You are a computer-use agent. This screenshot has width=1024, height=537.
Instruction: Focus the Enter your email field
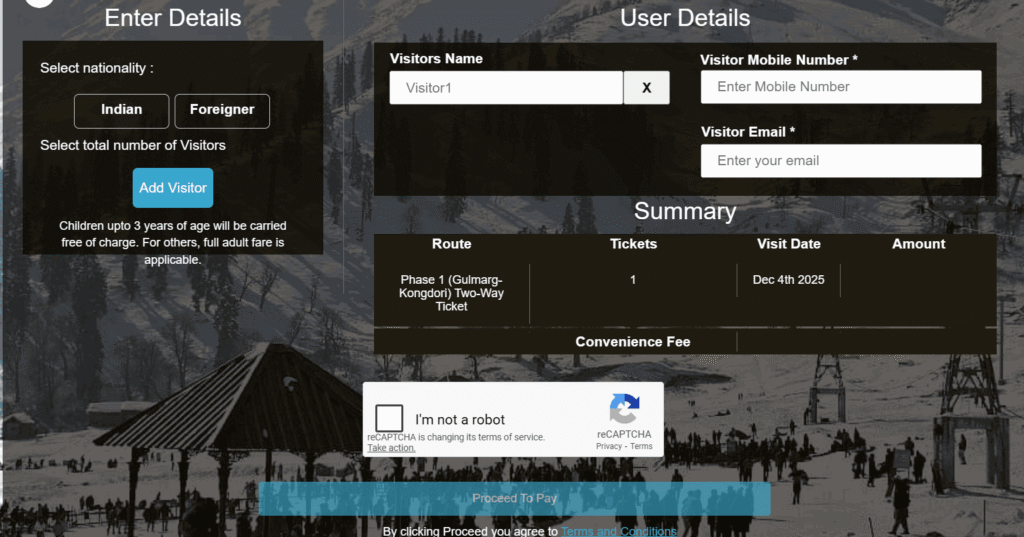point(841,161)
